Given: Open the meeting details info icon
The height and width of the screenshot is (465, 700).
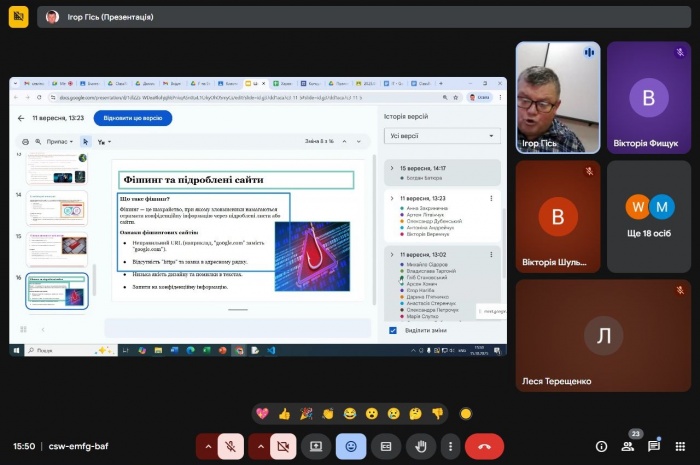Looking at the screenshot, I should [x=601, y=446].
